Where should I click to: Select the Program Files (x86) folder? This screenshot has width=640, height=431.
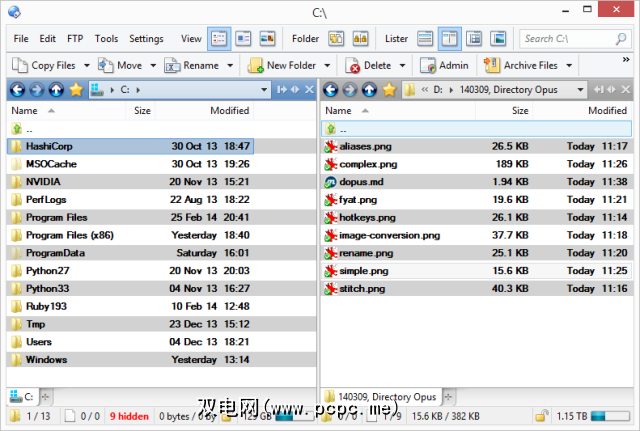tap(131, 235)
